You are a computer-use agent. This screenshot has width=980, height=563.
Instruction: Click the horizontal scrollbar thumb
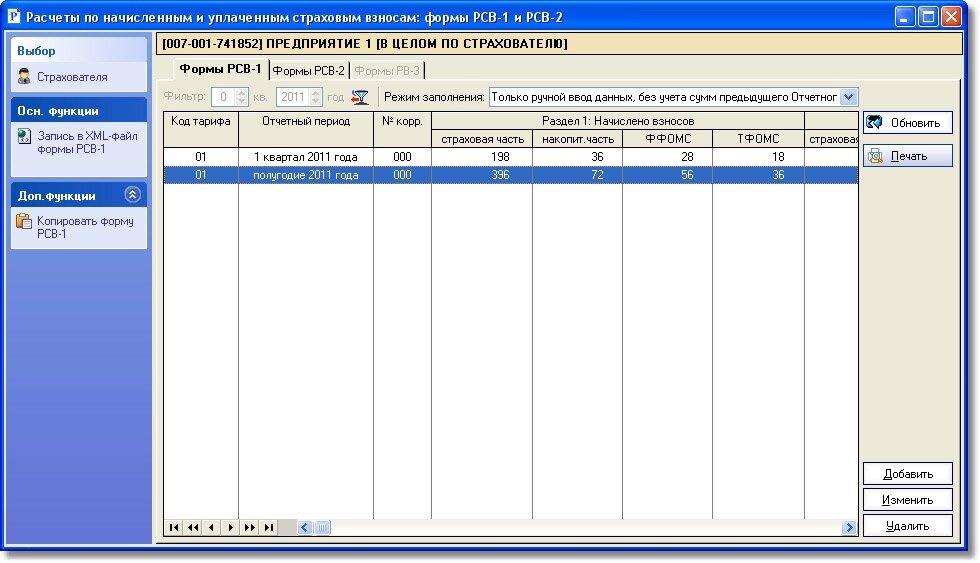[x=322, y=527]
